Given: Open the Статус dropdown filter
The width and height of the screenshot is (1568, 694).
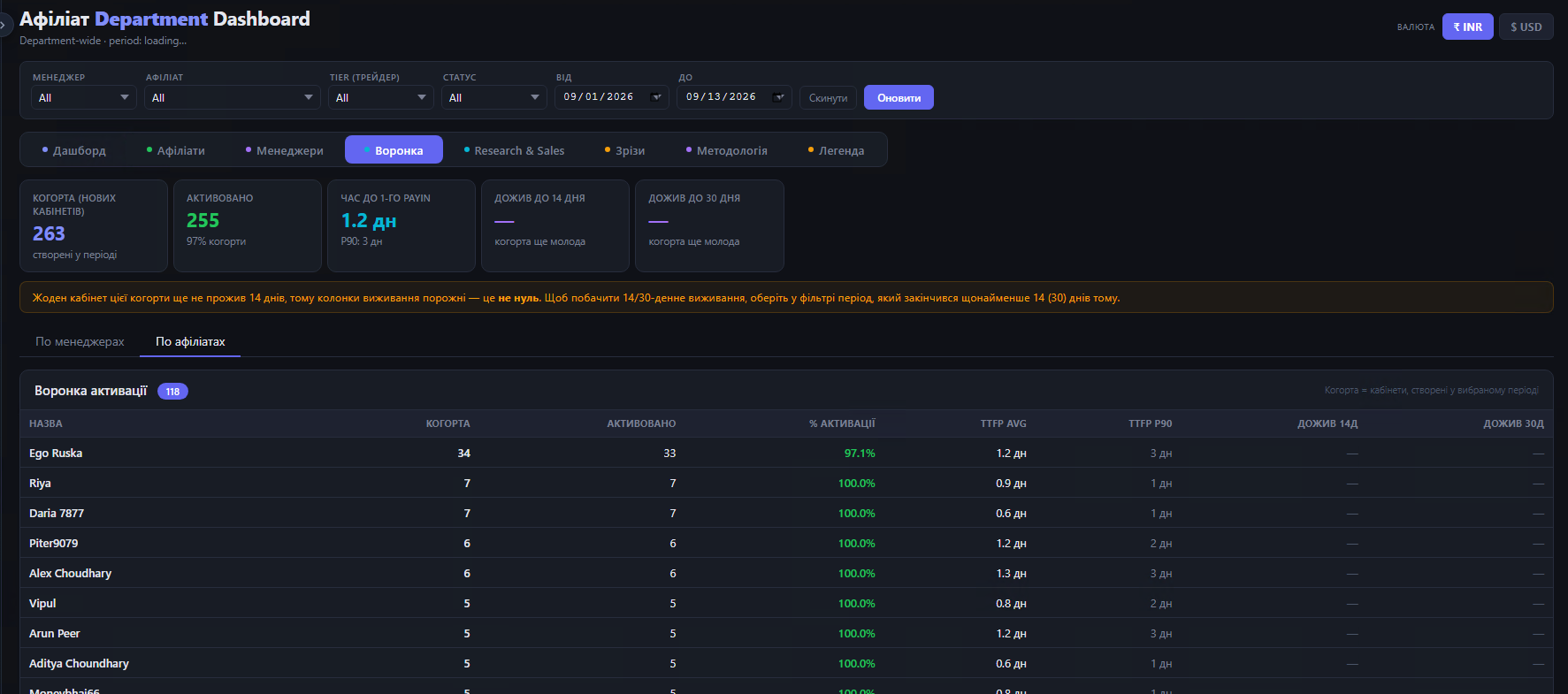Looking at the screenshot, I should (x=494, y=97).
